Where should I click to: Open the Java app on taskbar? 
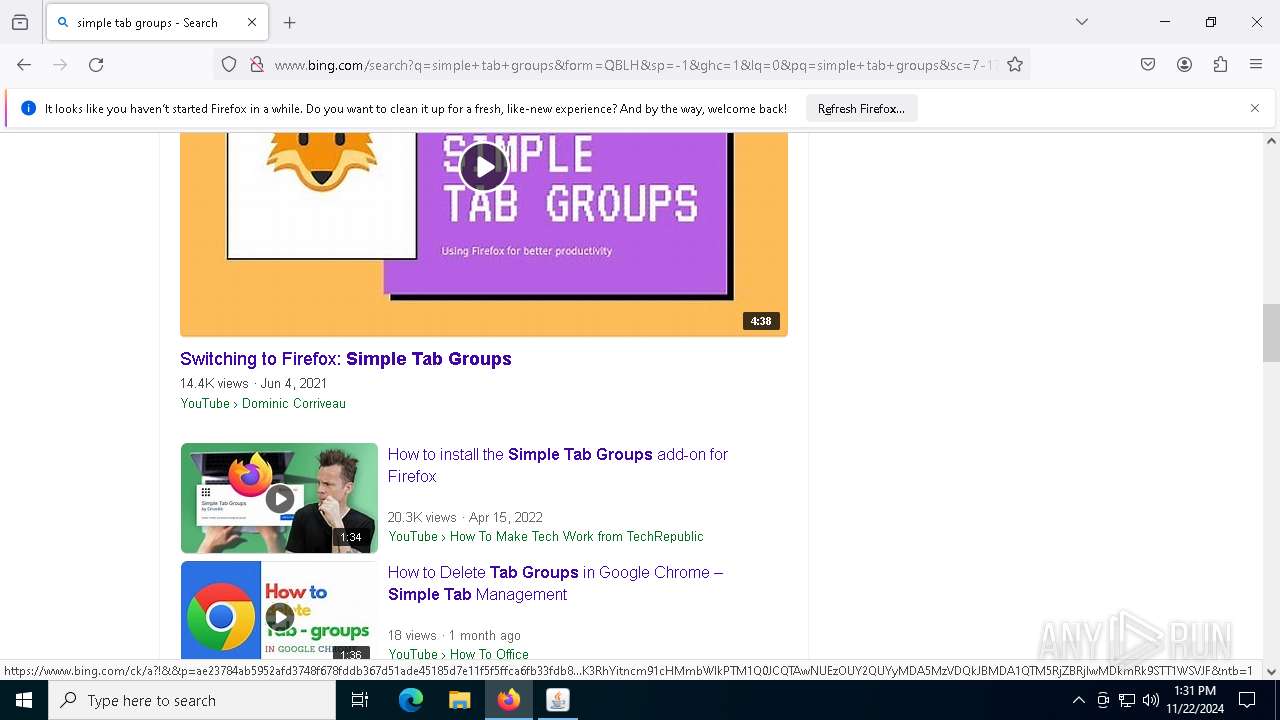[x=558, y=700]
